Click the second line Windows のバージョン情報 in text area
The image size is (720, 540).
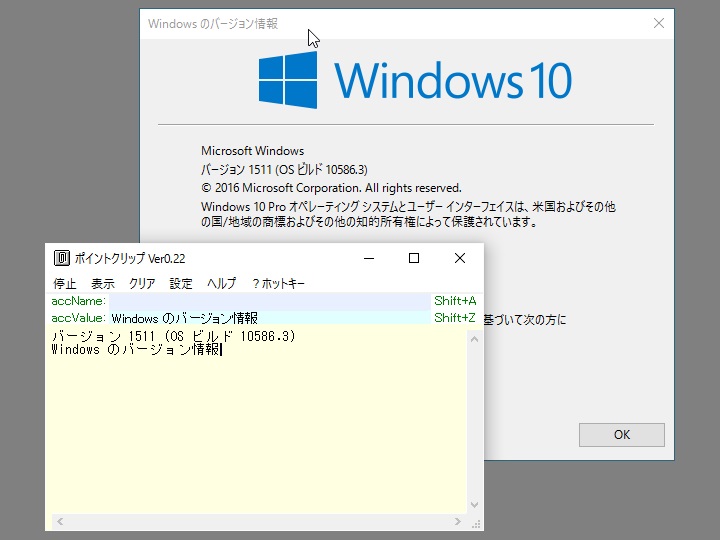click(136, 350)
